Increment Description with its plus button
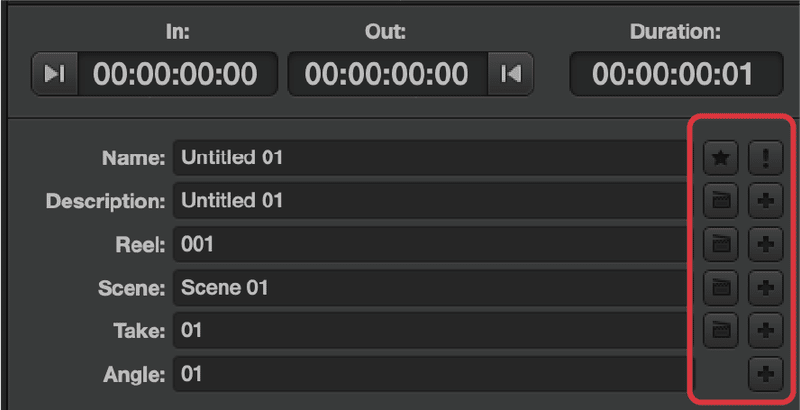This screenshot has height=410, width=800. tap(765, 201)
